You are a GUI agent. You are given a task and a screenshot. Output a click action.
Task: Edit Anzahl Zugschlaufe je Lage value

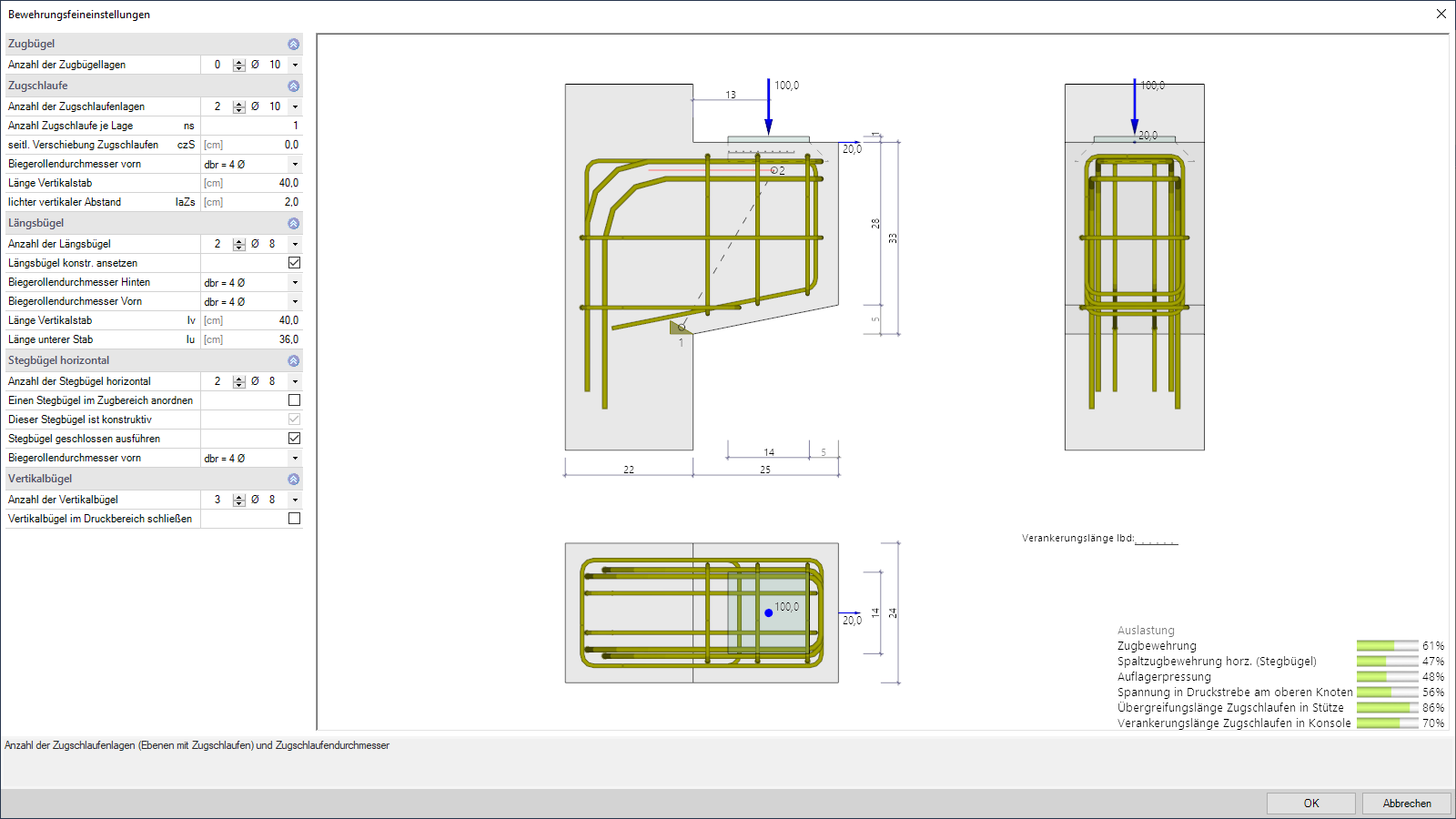[x=251, y=126]
